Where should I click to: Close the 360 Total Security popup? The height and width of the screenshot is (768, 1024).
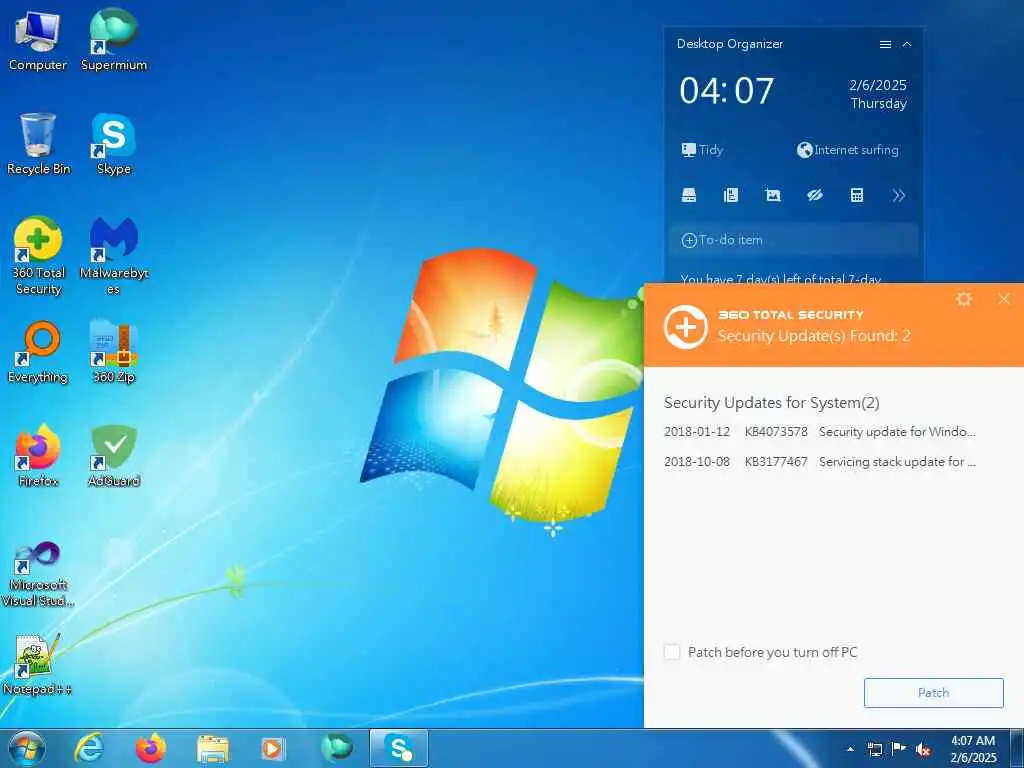tap(1004, 299)
